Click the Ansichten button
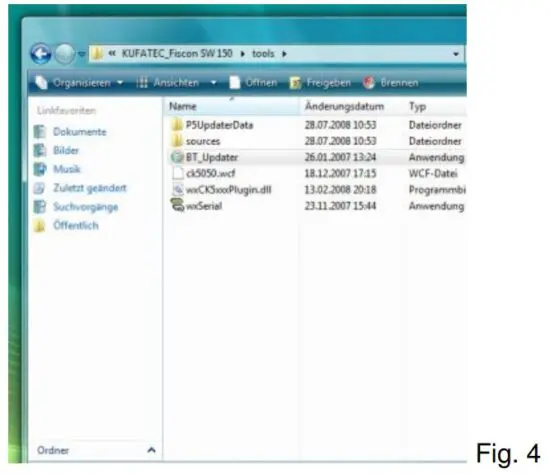The width and height of the screenshot is (550, 474). coord(176,83)
